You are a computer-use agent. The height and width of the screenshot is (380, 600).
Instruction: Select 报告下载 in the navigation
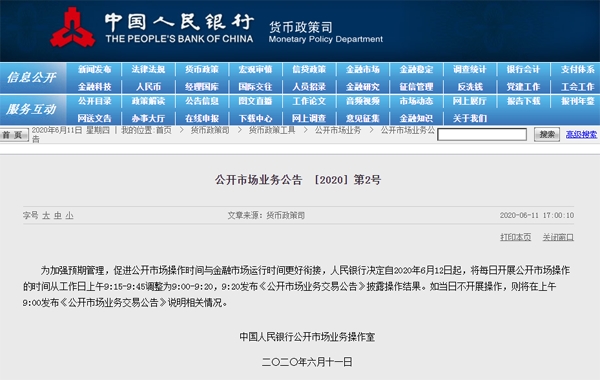pyautogui.click(x=523, y=101)
